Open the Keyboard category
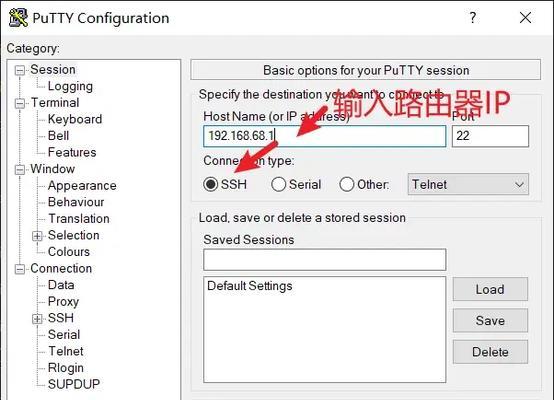 coord(75,119)
